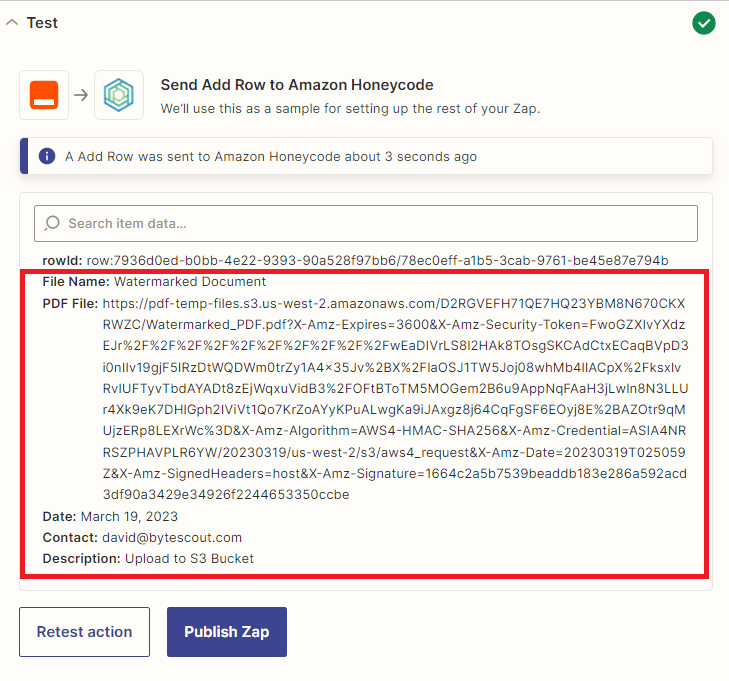Click the 'Add Row was sent' notification banner
729x681 pixels.
coord(270,157)
